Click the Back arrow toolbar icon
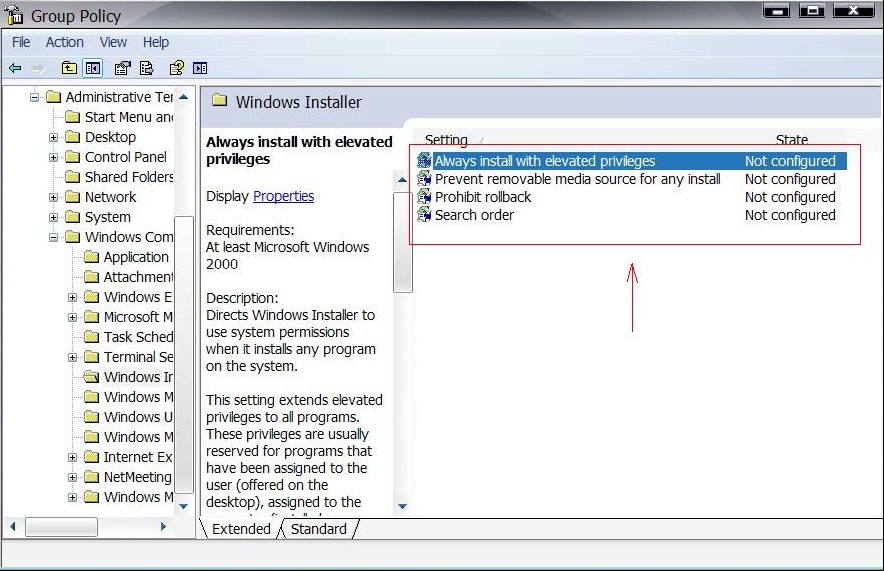This screenshot has width=884, height=571. [x=15, y=68]
